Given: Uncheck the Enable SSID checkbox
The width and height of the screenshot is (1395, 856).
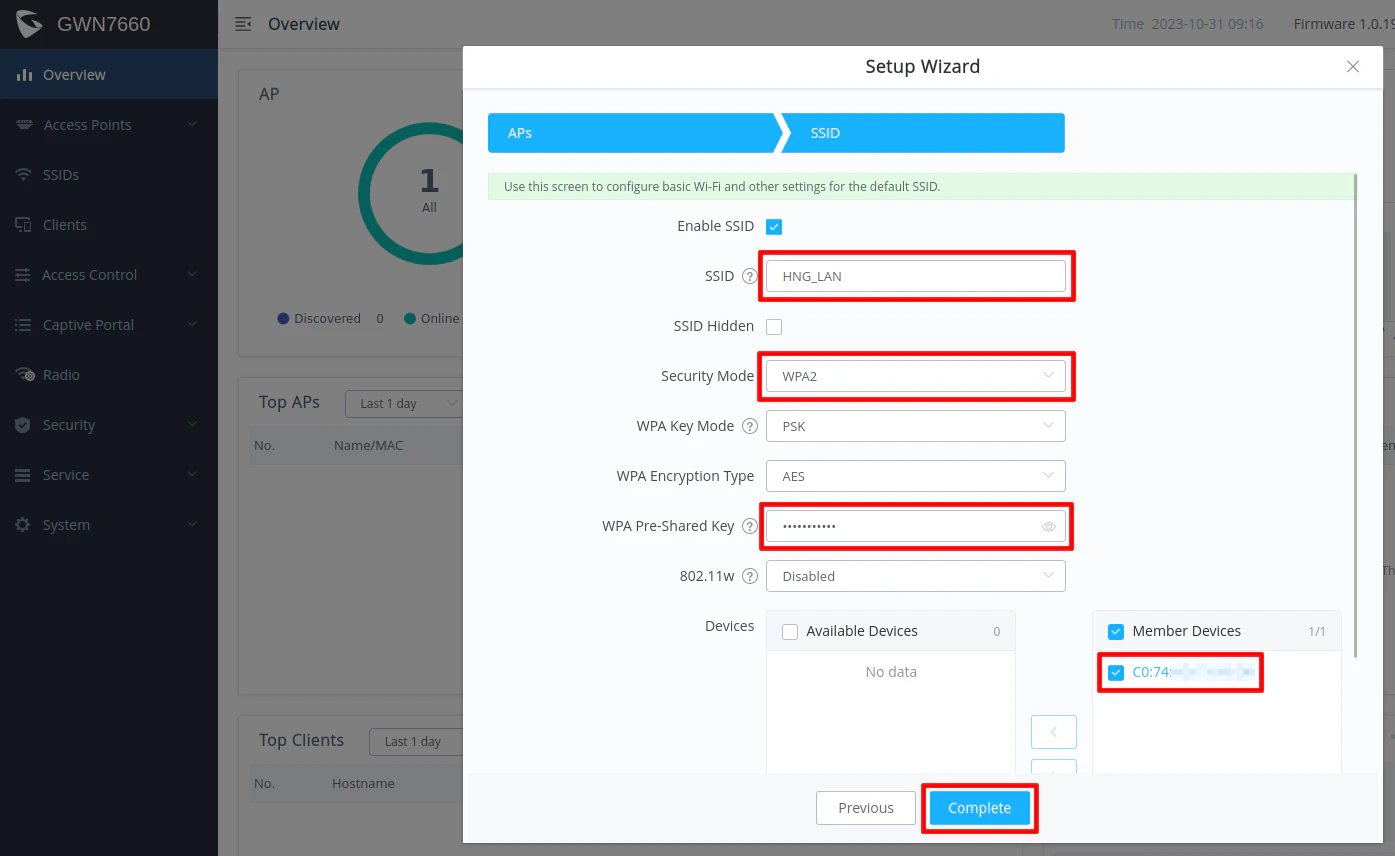Looking at the screenshot, I should click(774, 227).
